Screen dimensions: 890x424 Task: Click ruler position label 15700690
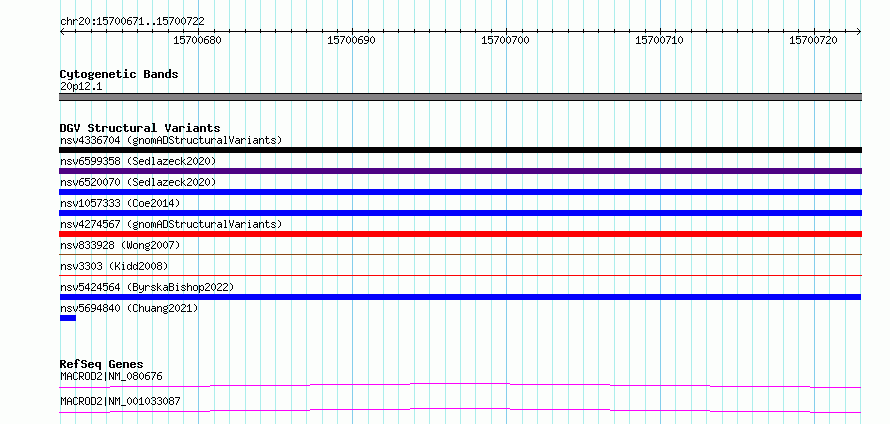pos(351,40)
